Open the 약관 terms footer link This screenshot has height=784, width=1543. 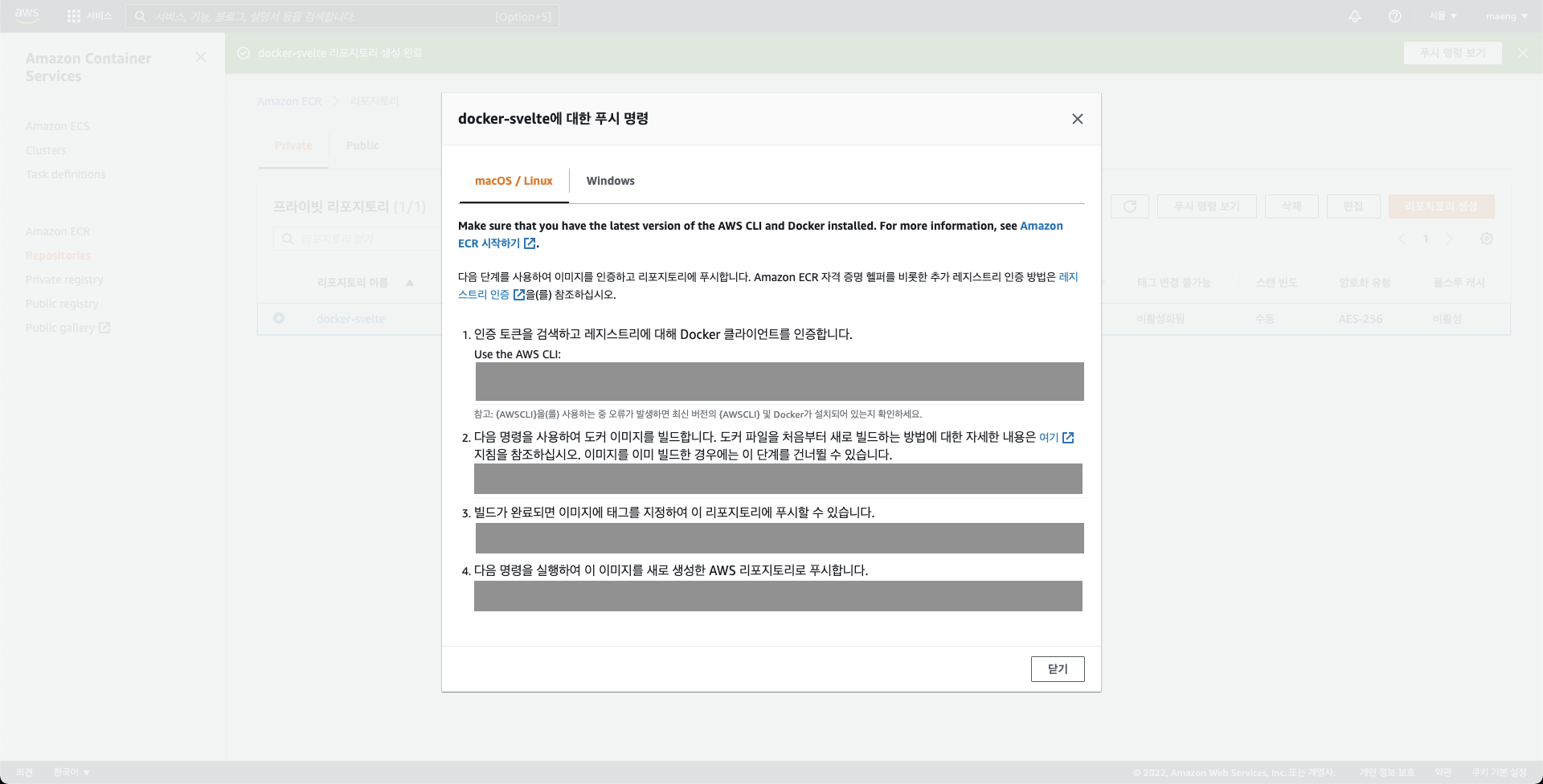(1443, 773)
